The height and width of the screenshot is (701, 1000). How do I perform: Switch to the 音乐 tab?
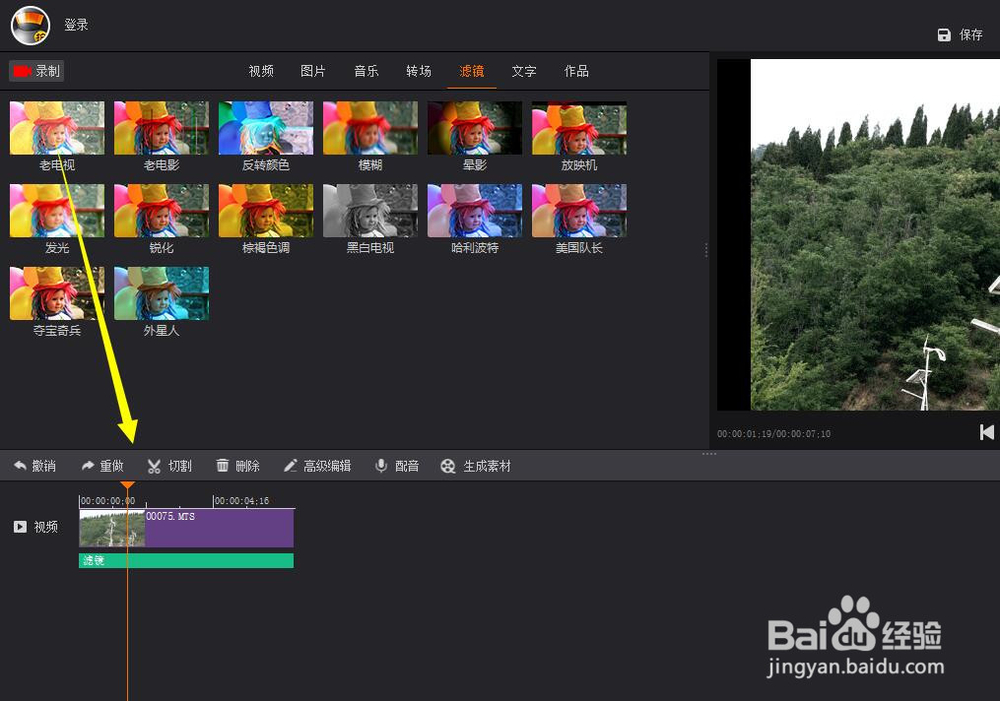[366, 71]
